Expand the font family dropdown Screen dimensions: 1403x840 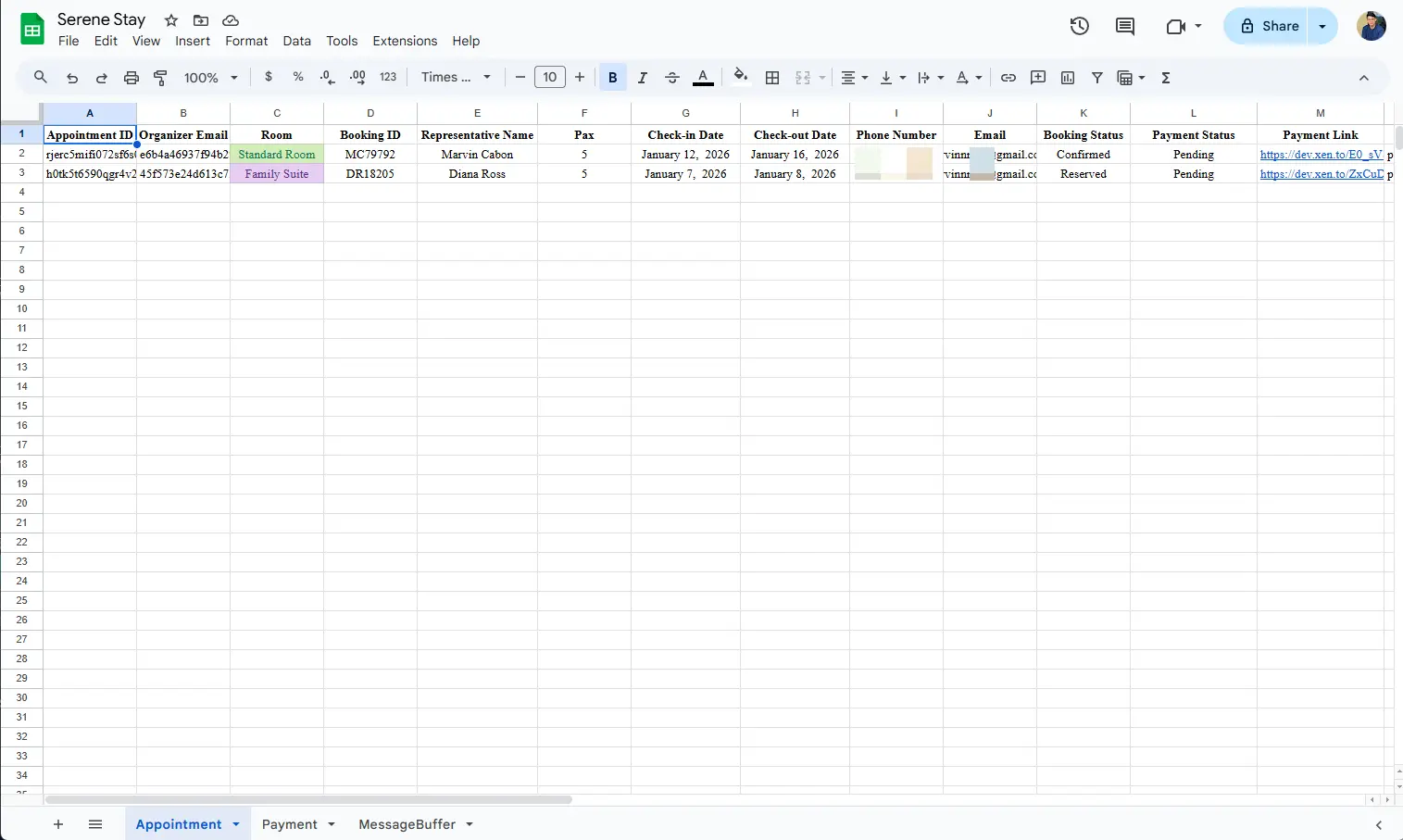pyautogui.click(x=456, y=78)
